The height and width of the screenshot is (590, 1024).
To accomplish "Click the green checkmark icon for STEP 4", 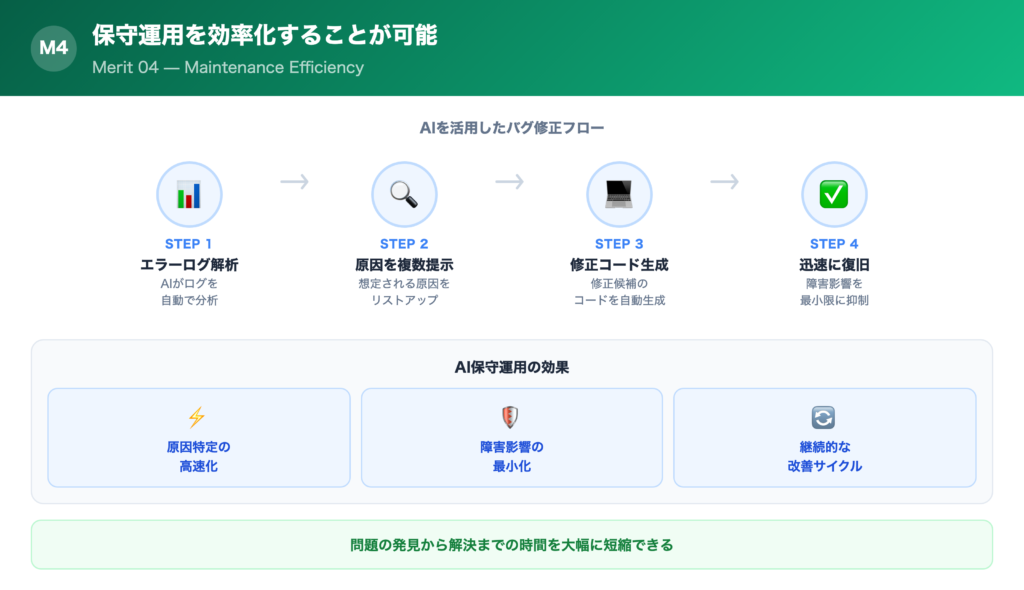I will pos(834,195).
